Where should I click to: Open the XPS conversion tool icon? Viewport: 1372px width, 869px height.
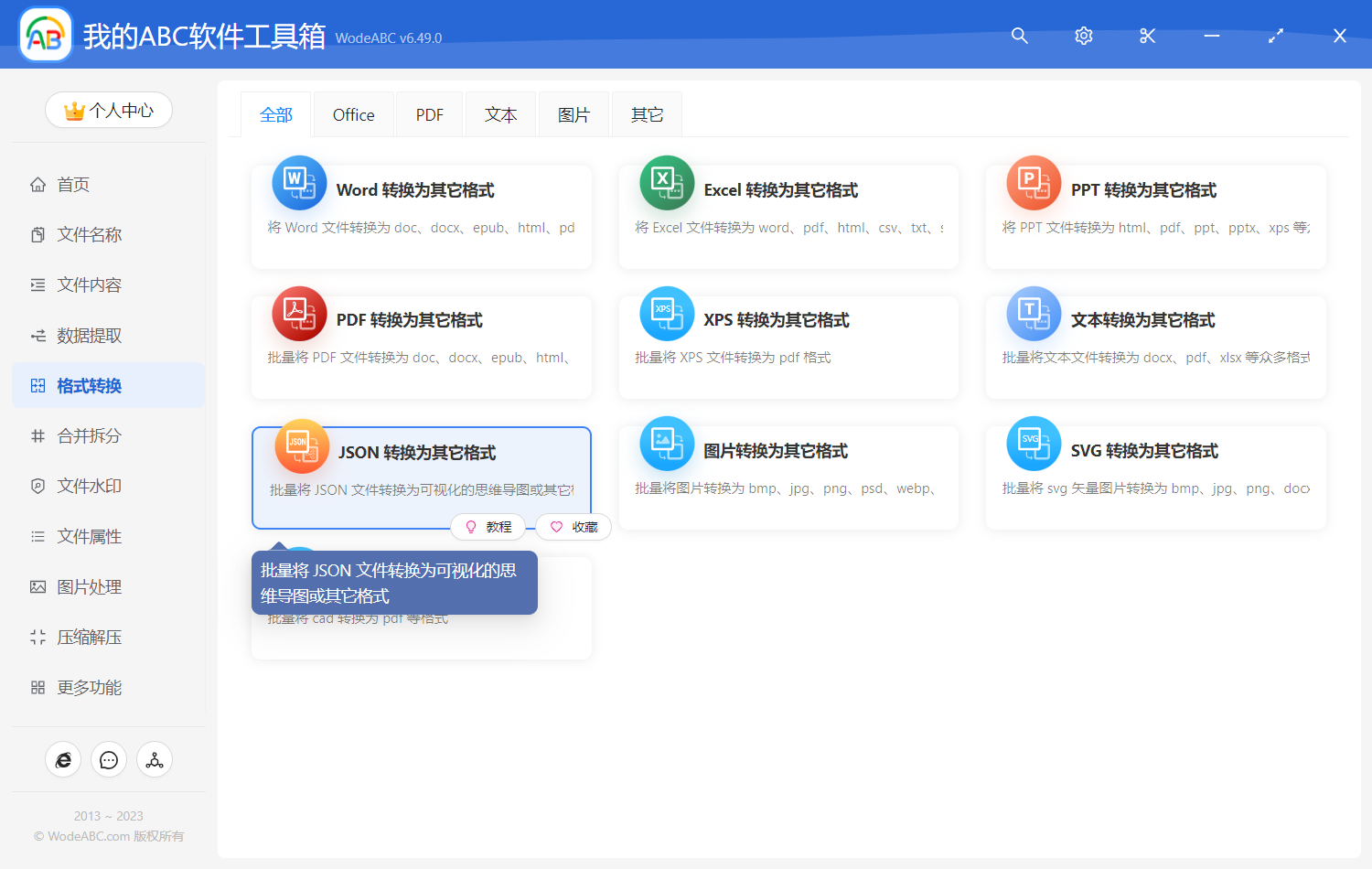(667, 313)
